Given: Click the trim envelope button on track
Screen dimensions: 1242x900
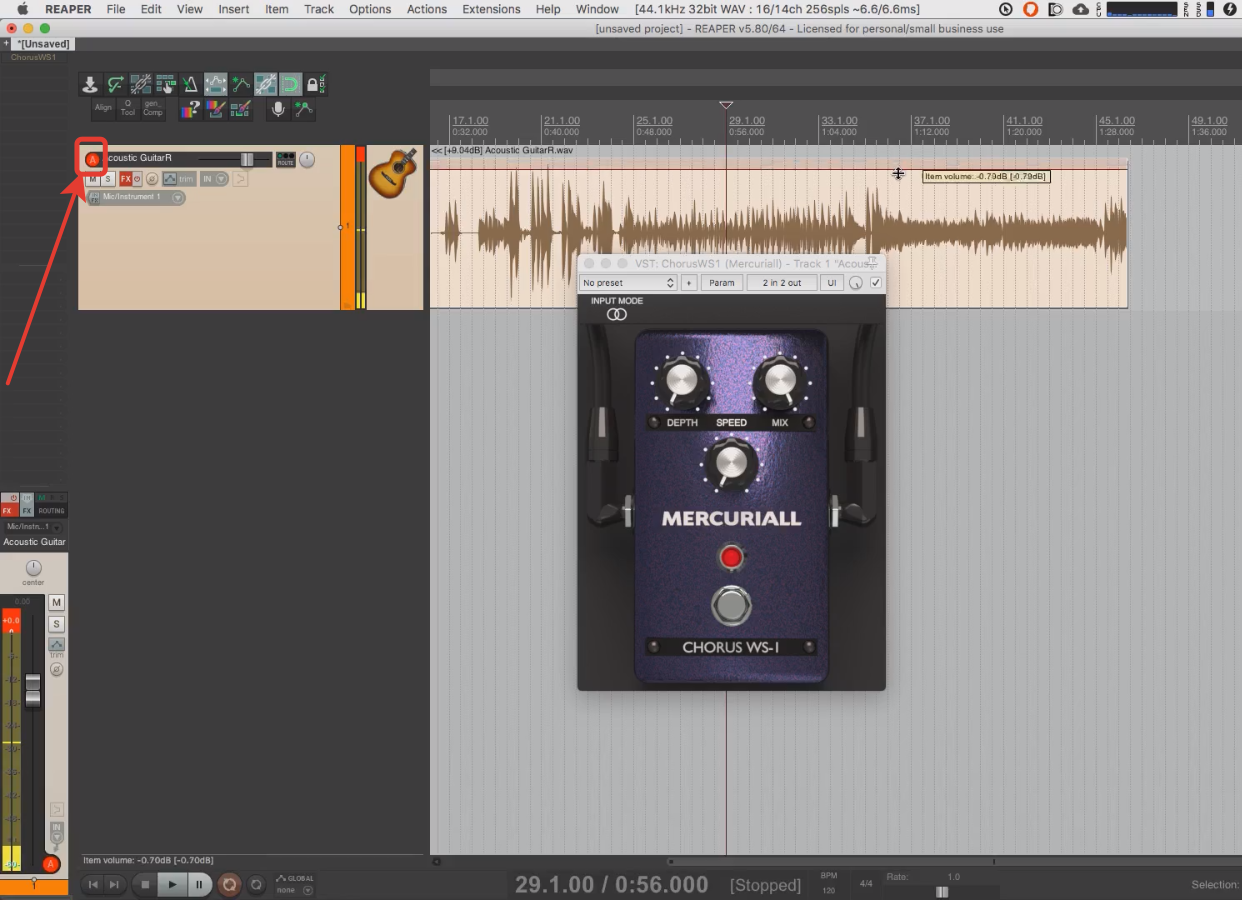Looking at the screenshot, I should click(179, 179).
